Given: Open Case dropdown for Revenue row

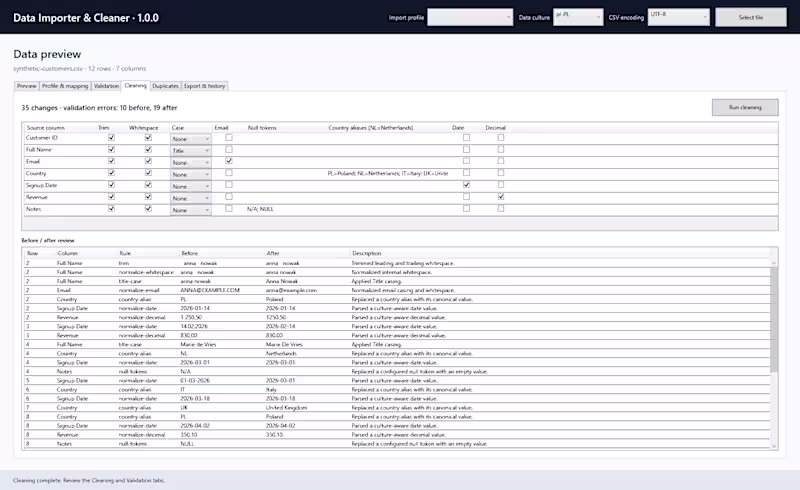Looking at the screenshot, I should [190, 198].
